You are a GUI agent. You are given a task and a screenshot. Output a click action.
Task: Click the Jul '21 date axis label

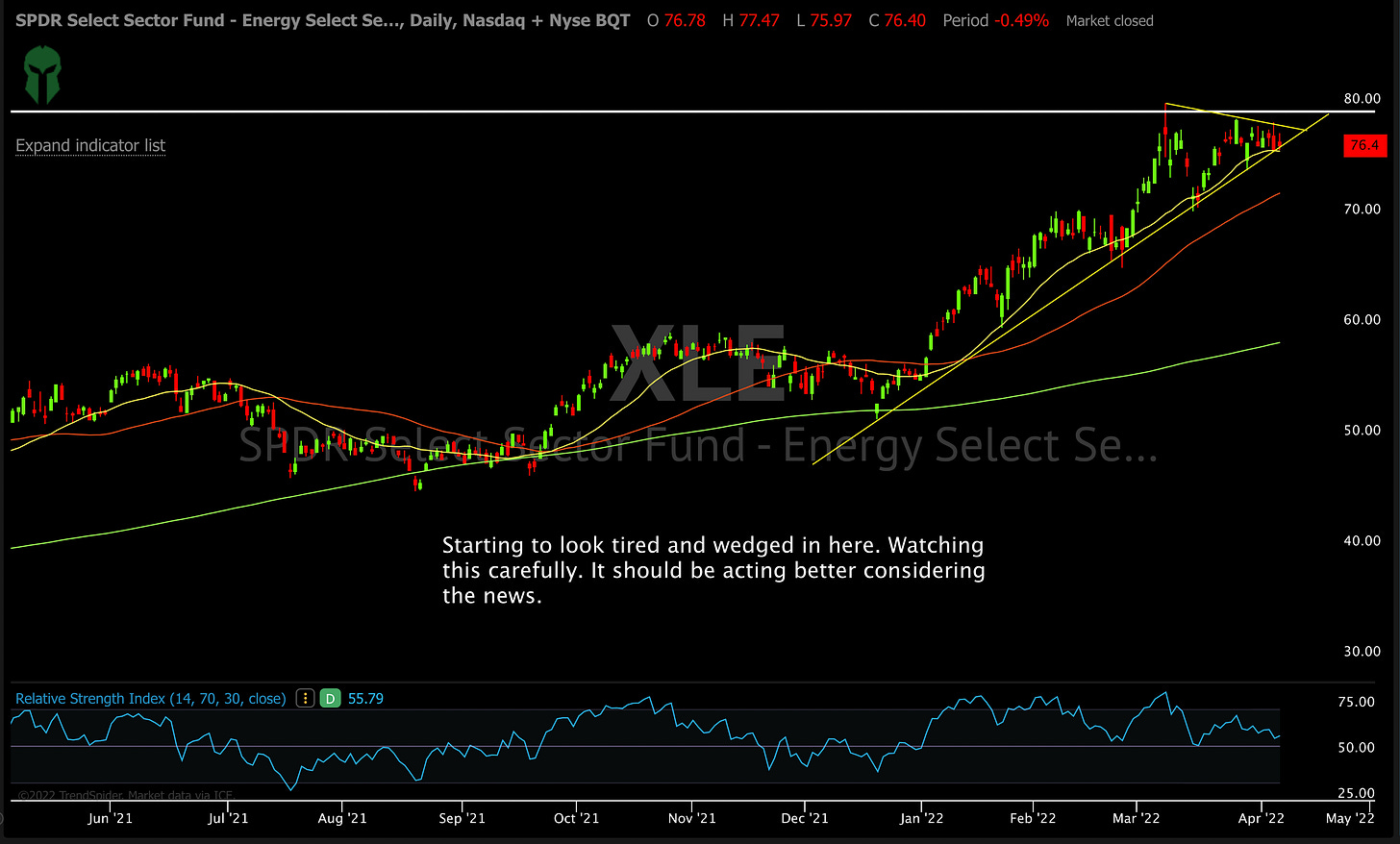point(228,819)
